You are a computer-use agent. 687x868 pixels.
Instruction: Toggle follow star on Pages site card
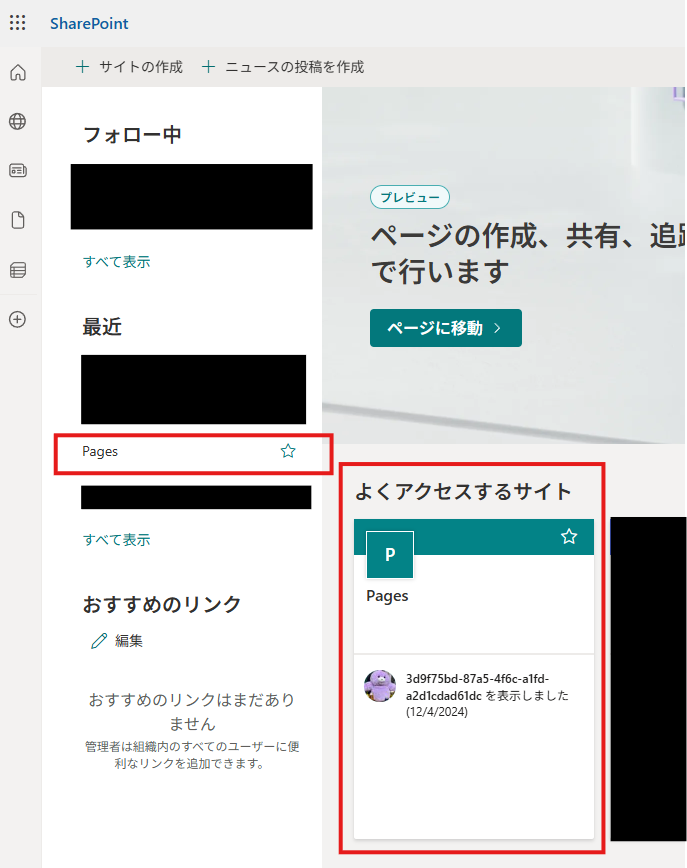click(569, 536)
